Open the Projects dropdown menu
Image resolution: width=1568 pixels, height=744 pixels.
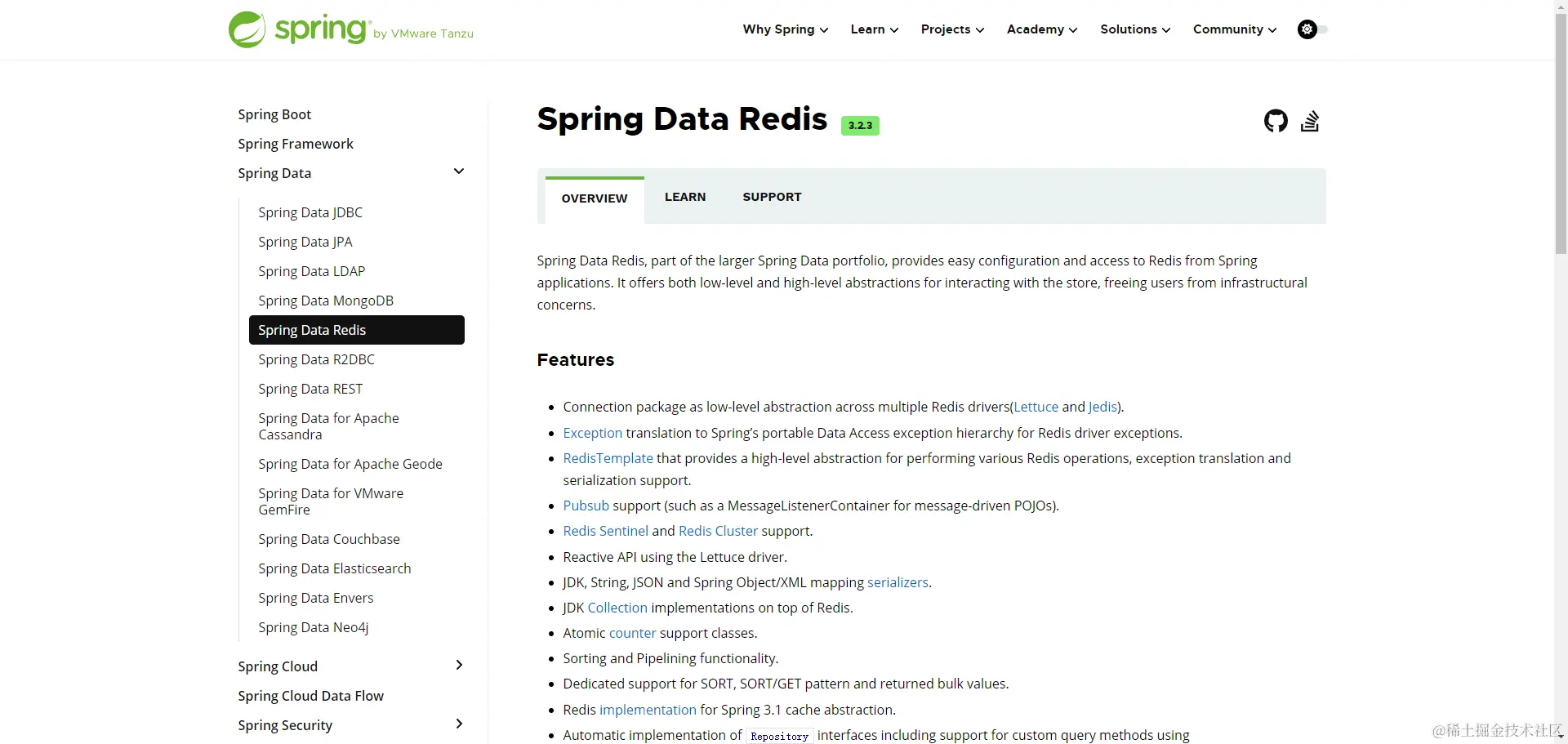tap(953, 29)
